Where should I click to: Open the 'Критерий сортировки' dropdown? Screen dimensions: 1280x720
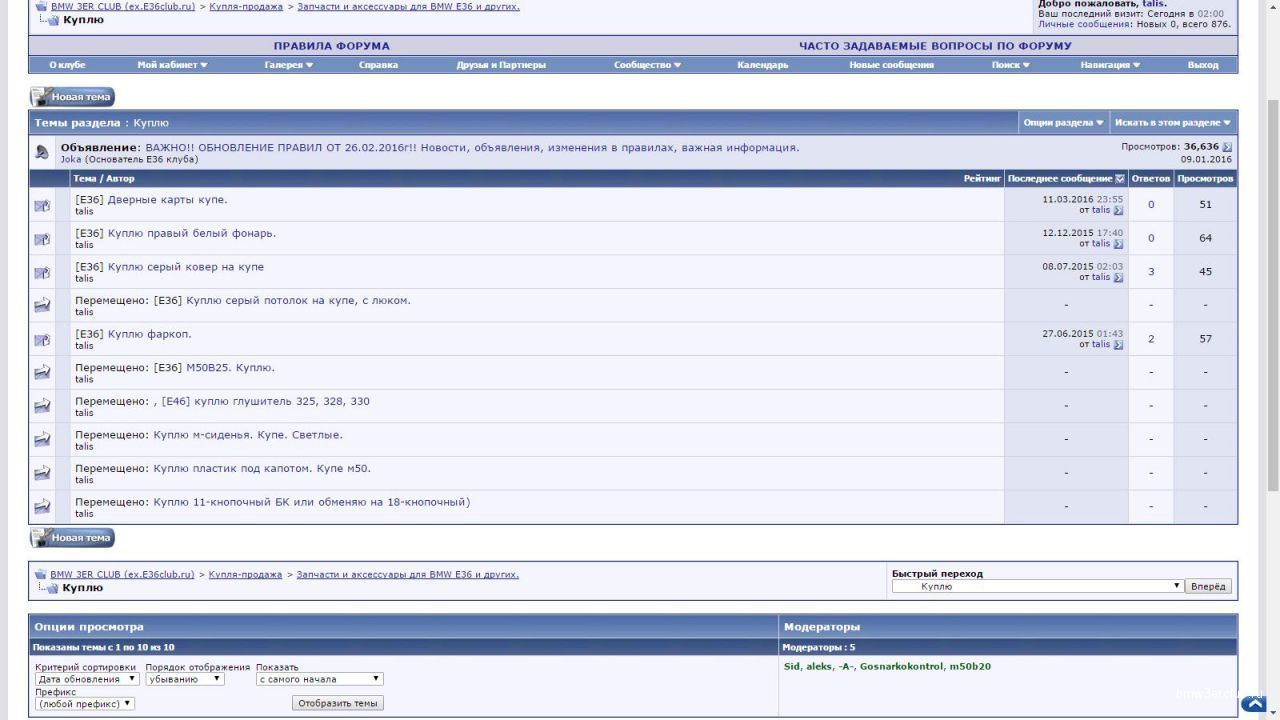(87, 679)
